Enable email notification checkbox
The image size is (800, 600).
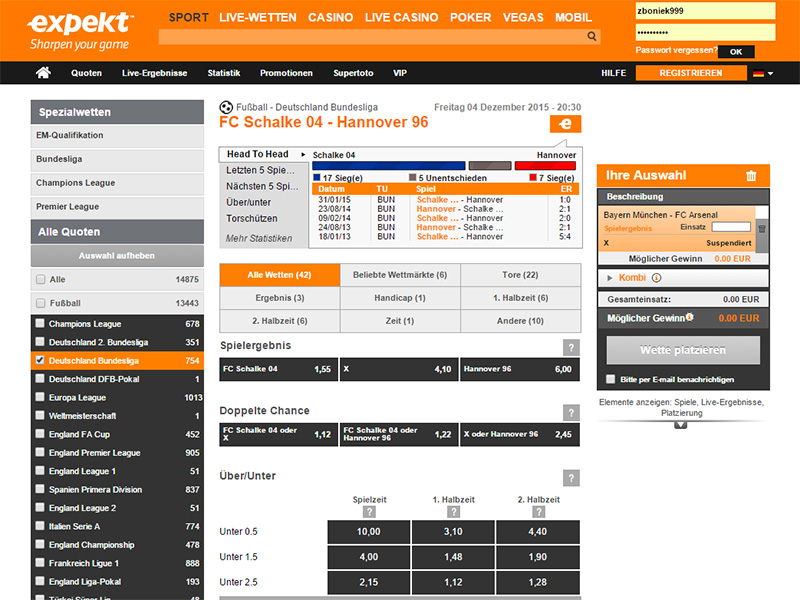[x=610, y=379]
